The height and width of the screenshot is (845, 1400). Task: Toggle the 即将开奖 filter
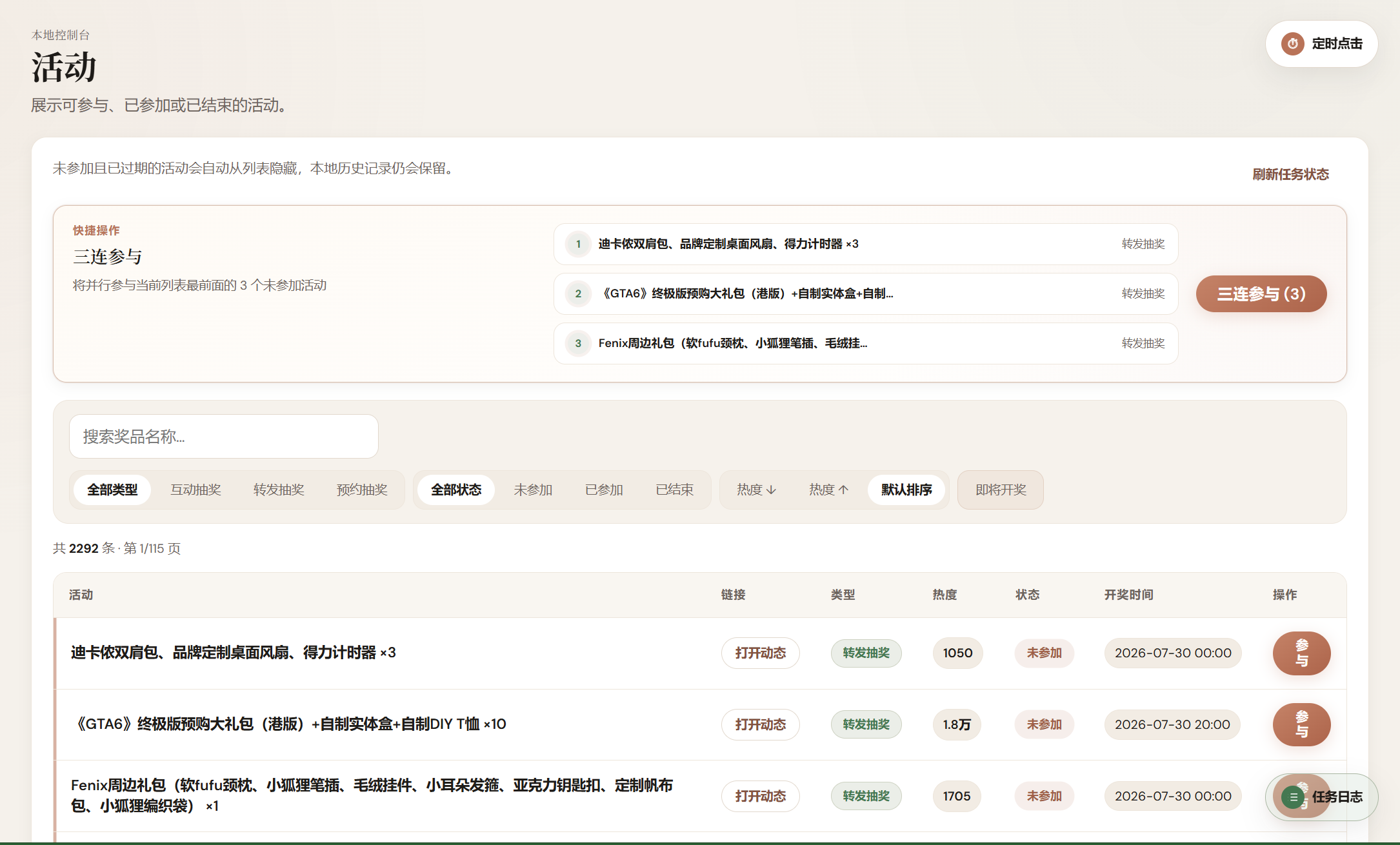coord(1001,490)
